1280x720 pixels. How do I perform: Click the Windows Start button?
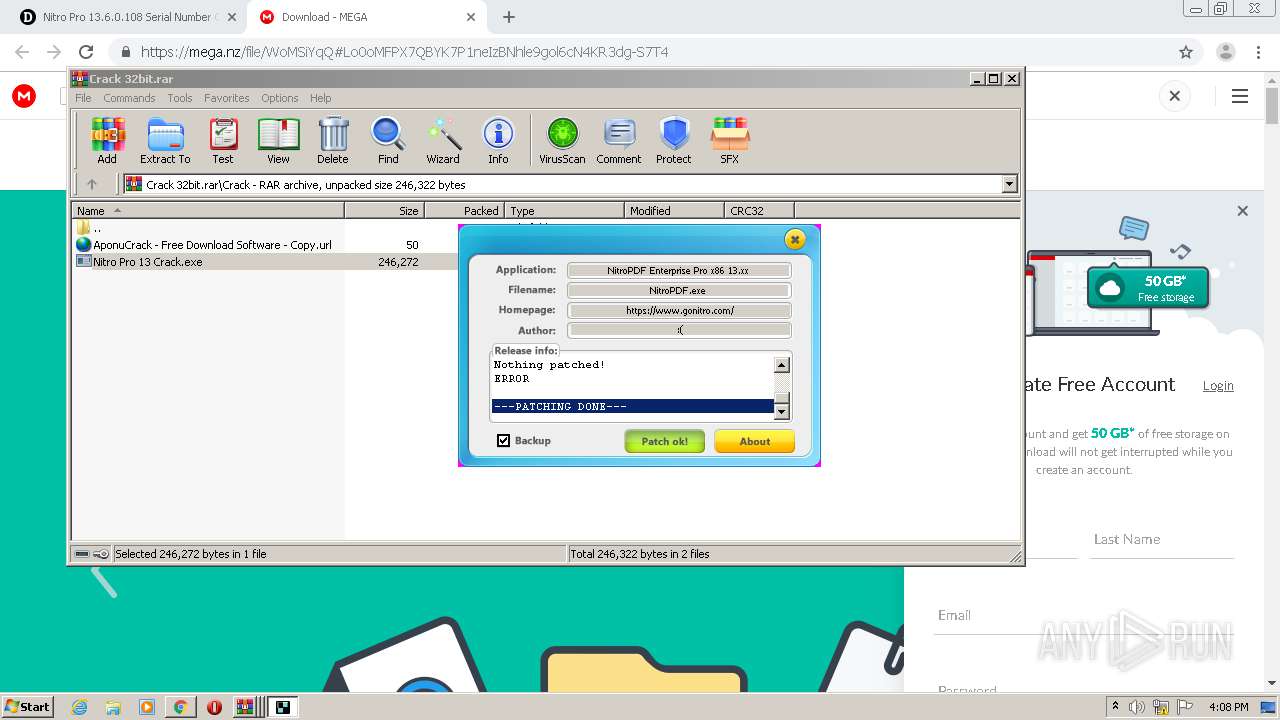27,707
